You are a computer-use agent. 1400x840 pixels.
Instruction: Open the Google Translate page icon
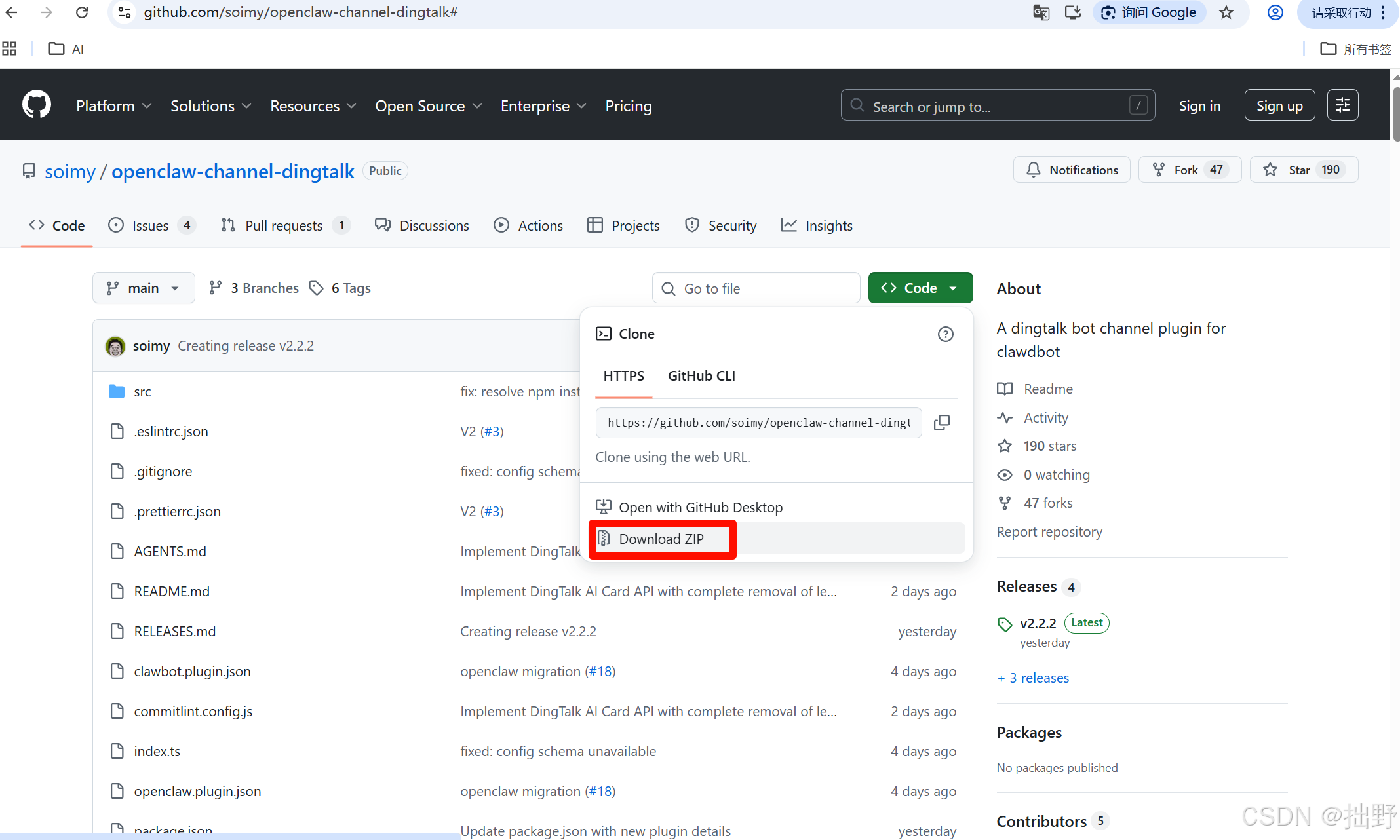(x=1041, y=12)
